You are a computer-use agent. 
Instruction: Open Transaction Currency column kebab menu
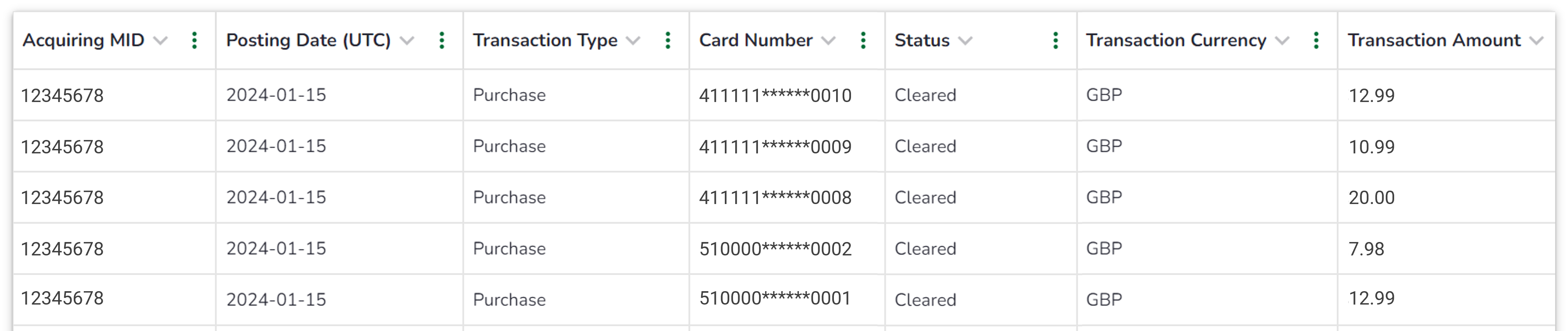click(x=1316, y=41)
